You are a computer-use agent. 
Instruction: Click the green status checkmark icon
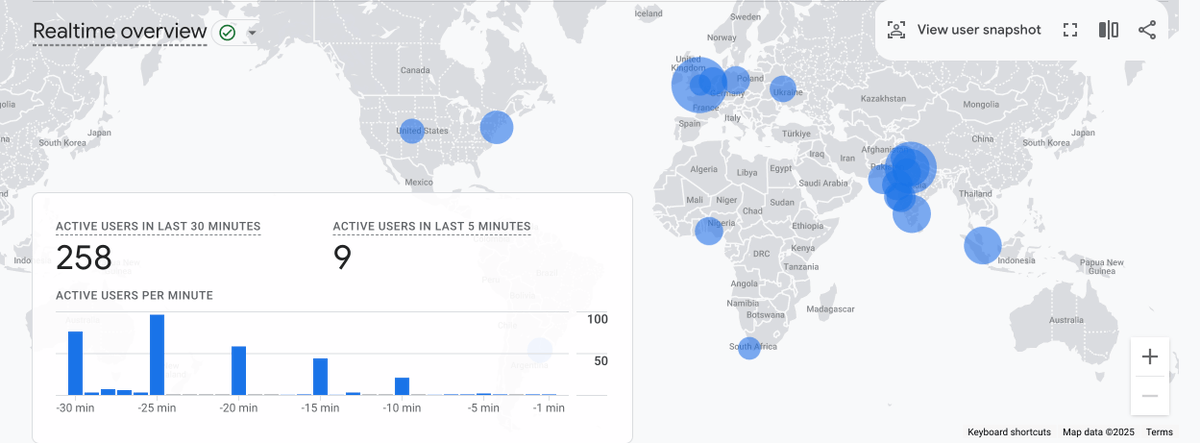point(228,32)
